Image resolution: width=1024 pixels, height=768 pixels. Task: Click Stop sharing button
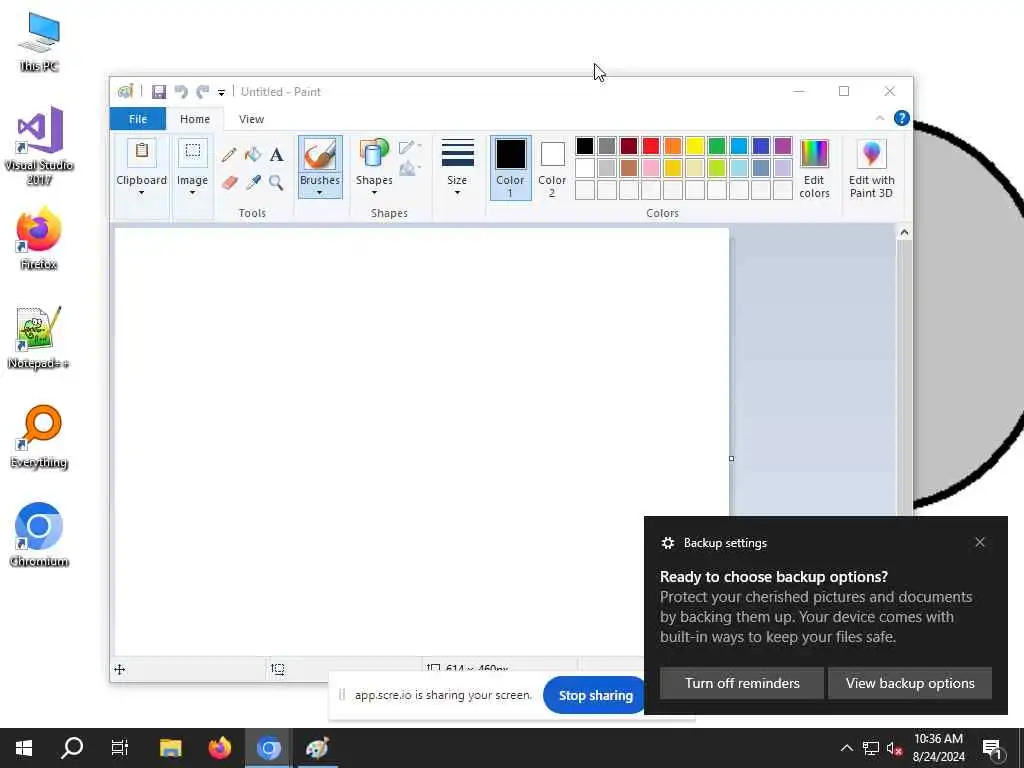[595, 696]
